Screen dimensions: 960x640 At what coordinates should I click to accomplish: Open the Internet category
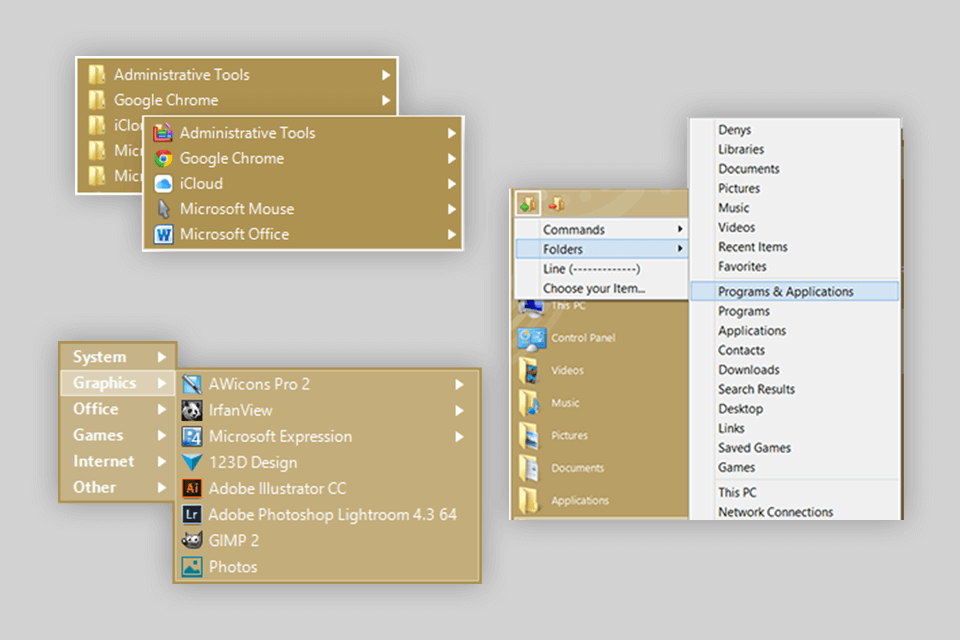click(118, 461)
